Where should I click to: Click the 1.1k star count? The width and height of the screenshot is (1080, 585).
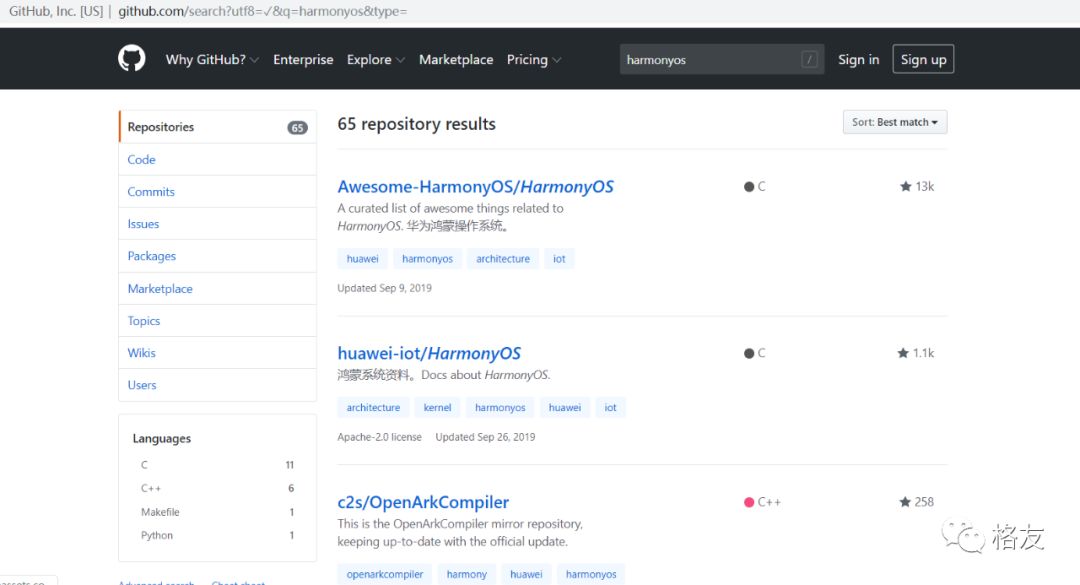923,353
